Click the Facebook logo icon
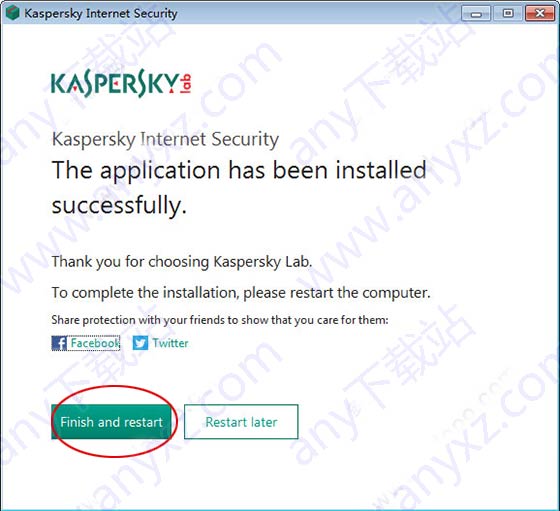 click(59, 343)
